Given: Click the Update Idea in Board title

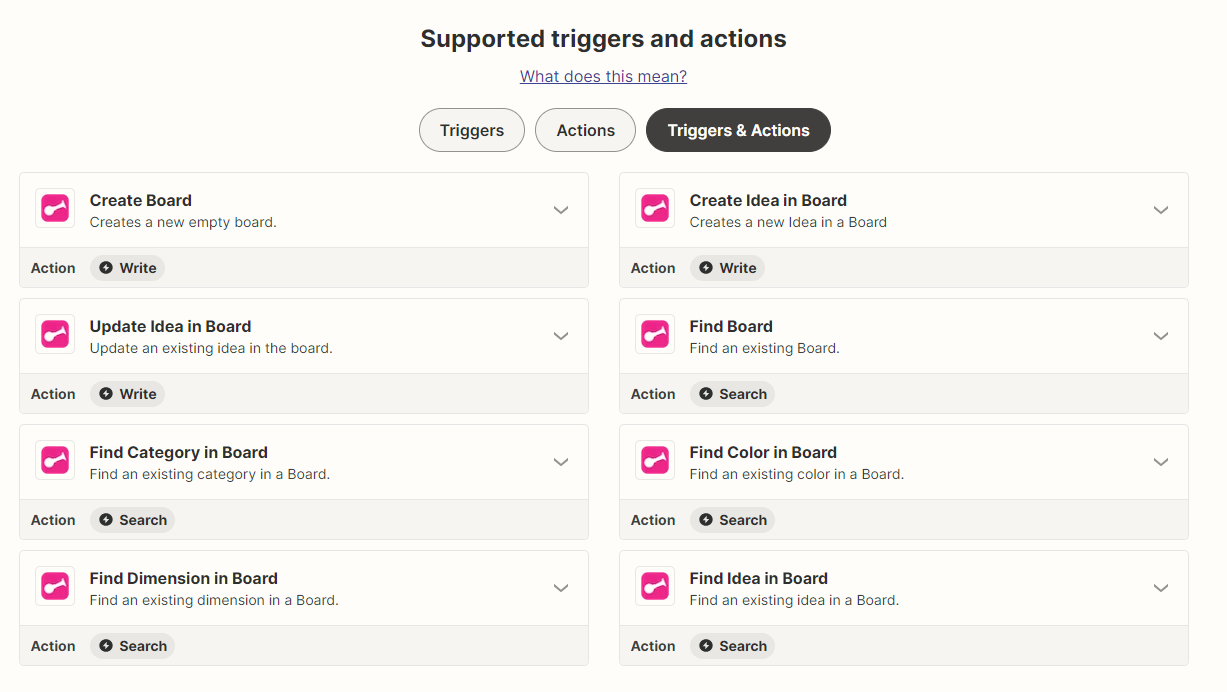Looking at the screenshot, I should (x=170, y=326).
